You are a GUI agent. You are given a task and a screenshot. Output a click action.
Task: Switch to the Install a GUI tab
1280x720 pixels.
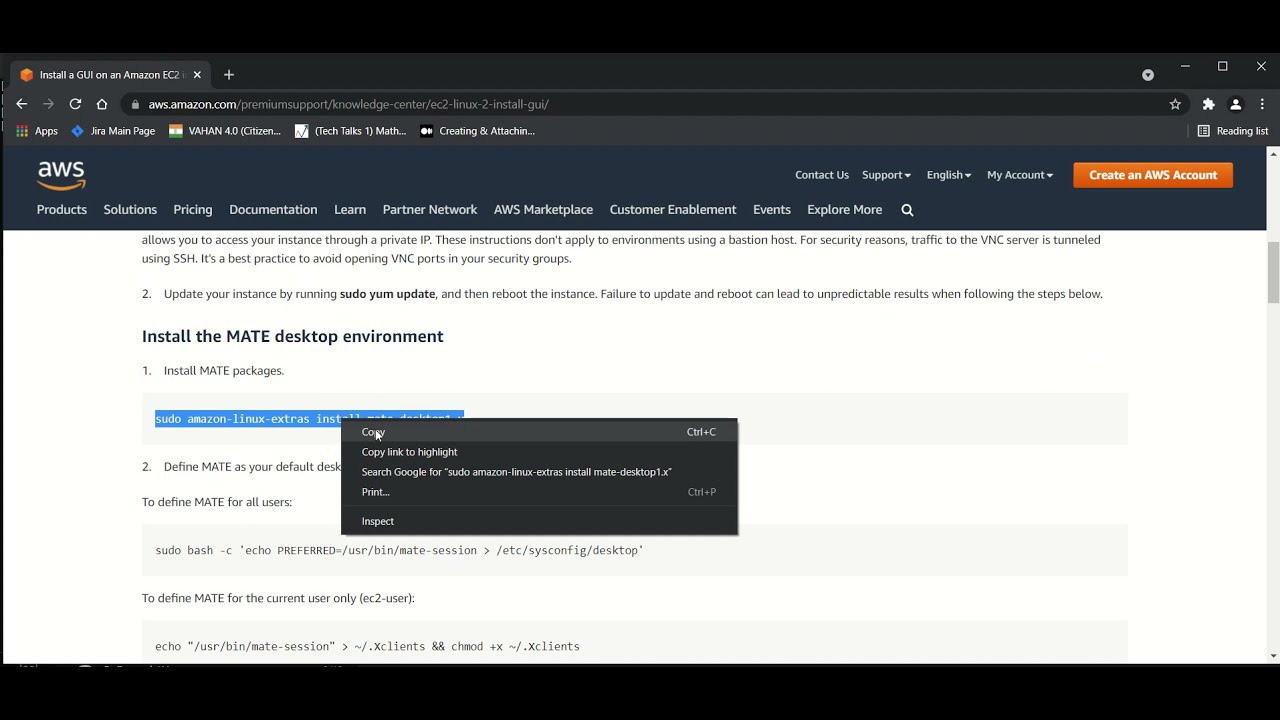tap(108, 75)
